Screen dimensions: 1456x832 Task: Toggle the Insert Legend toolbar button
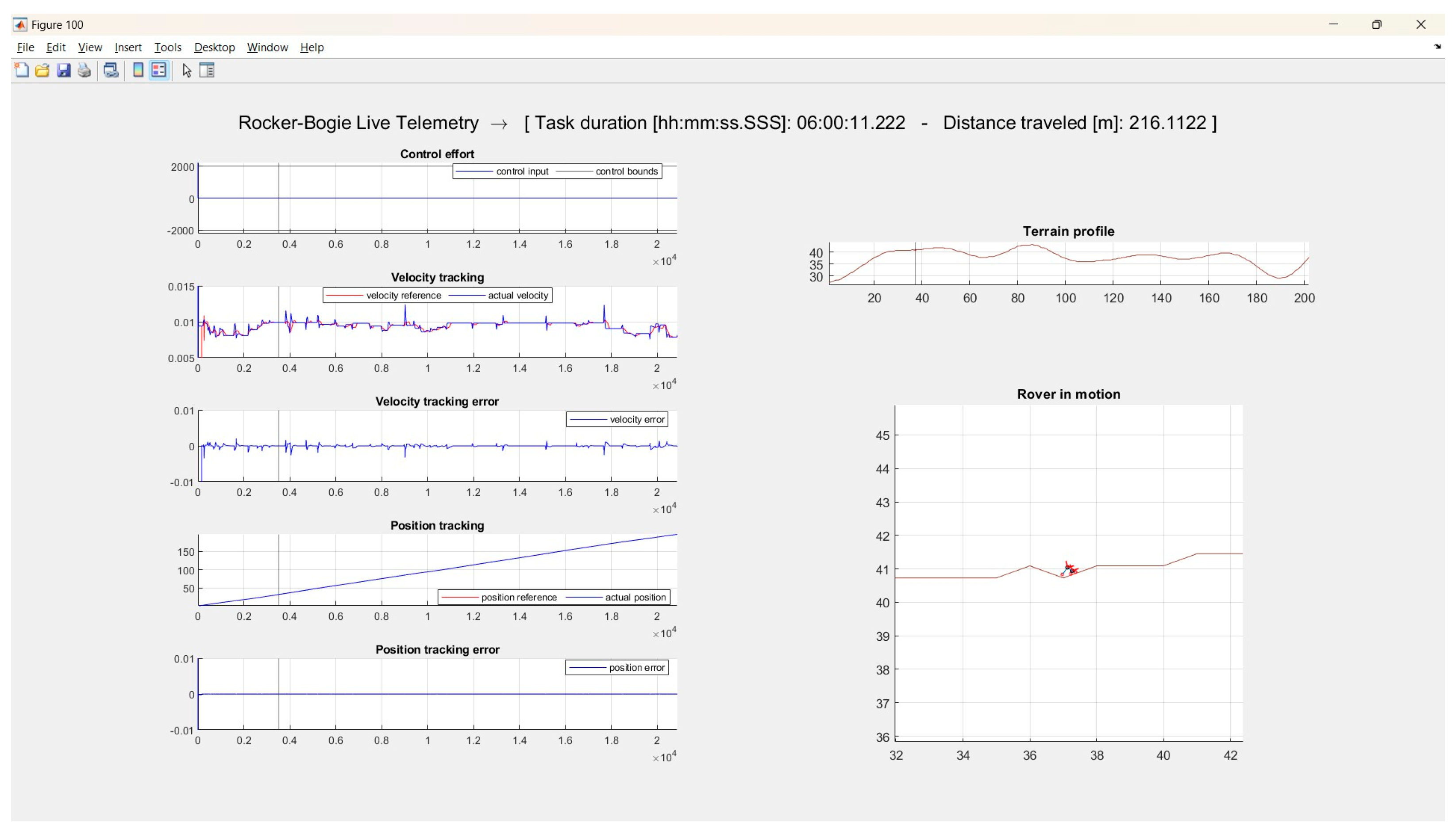pos(159,70)
